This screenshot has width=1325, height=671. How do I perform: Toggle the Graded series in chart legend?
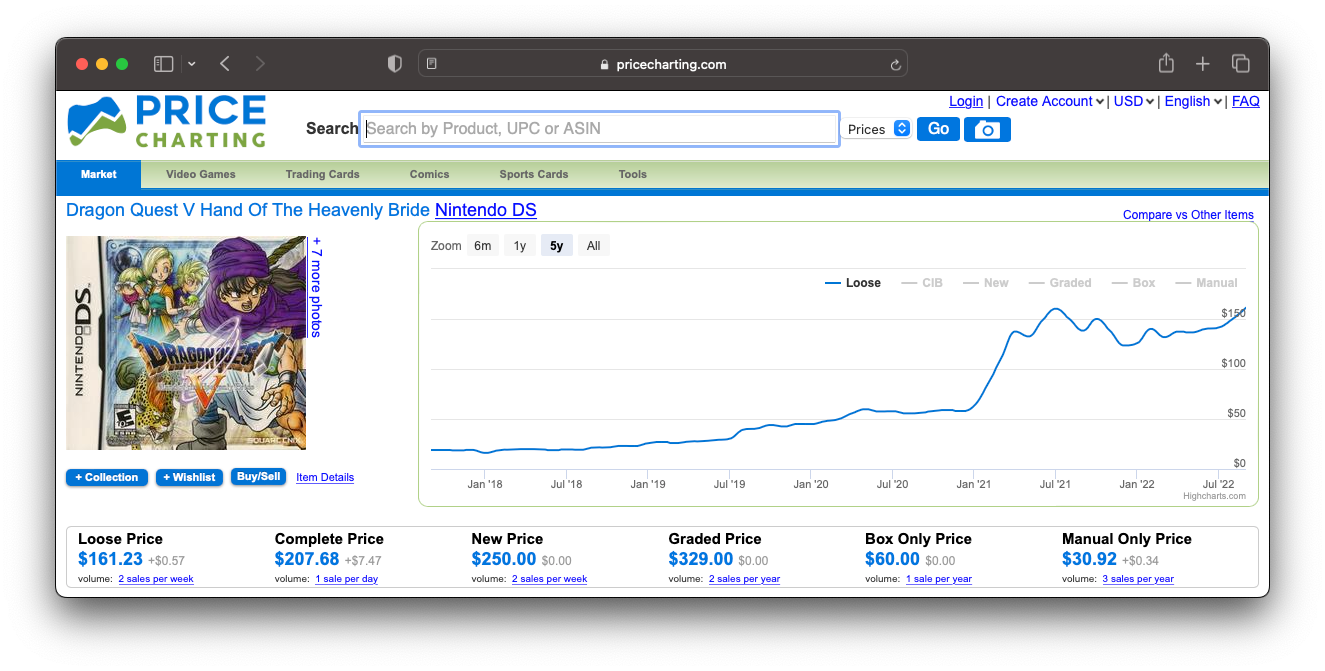[1060, 283]
